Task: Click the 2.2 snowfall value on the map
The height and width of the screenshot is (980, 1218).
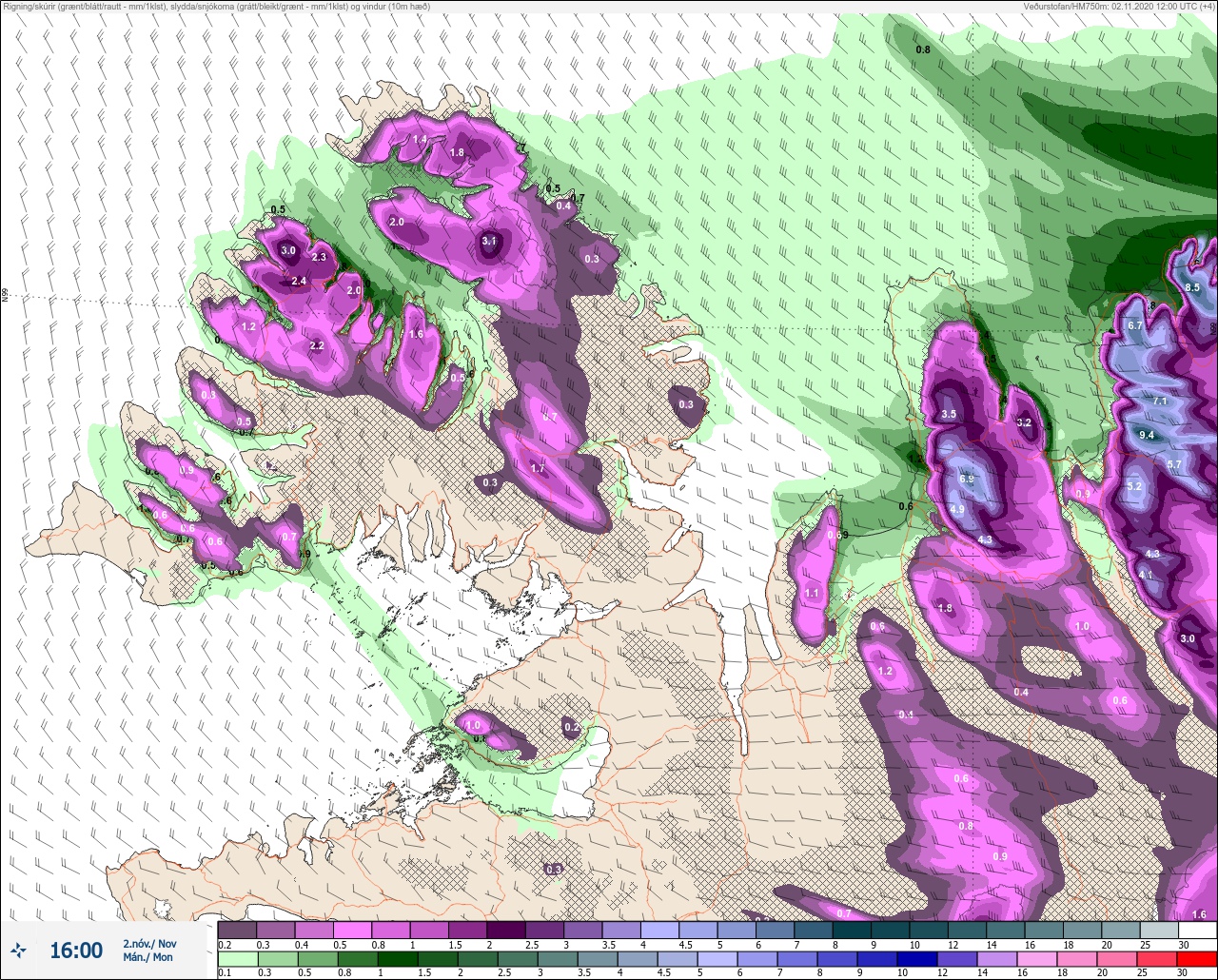Action: (318, 345)
